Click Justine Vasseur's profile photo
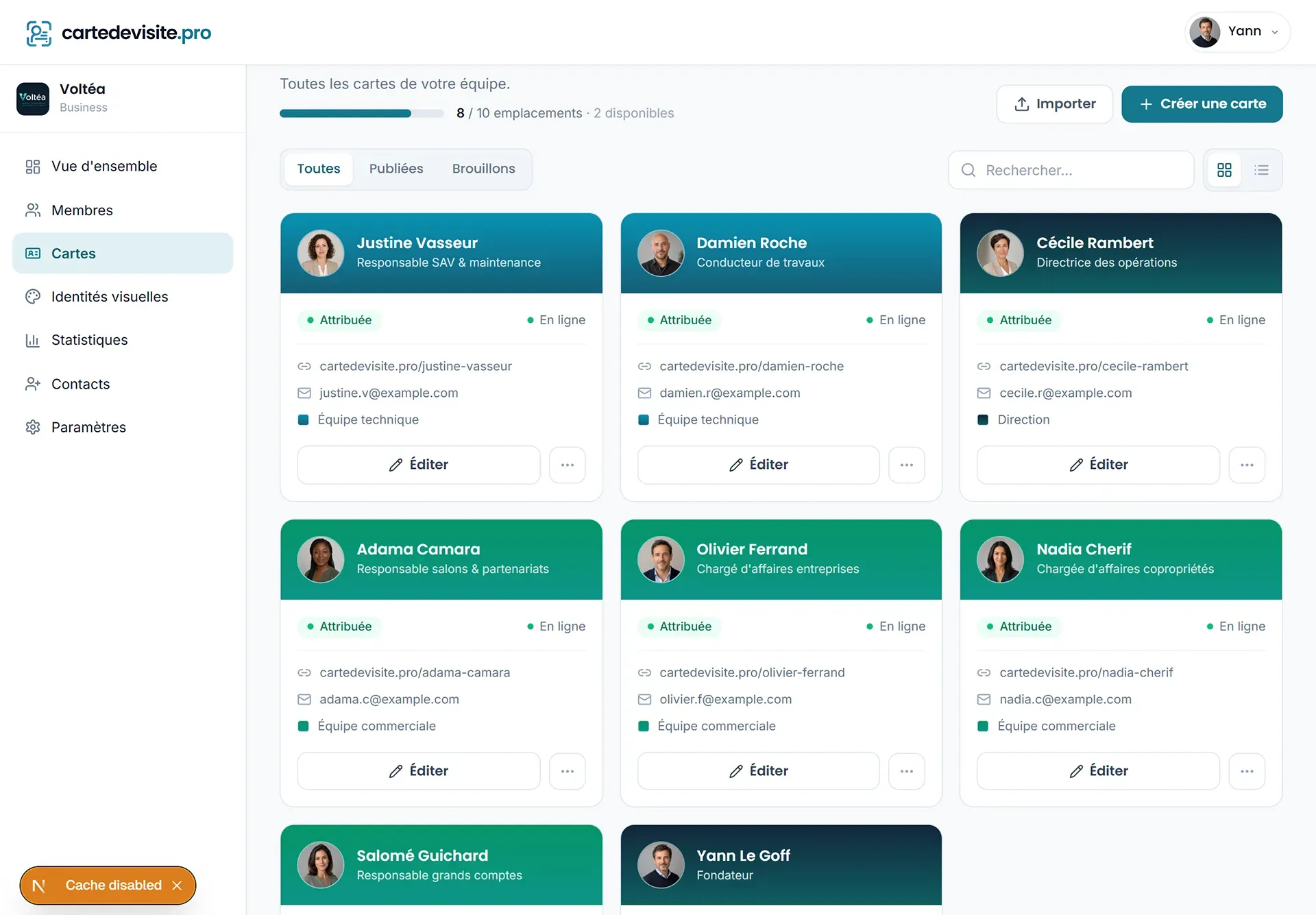 [321, 253]
